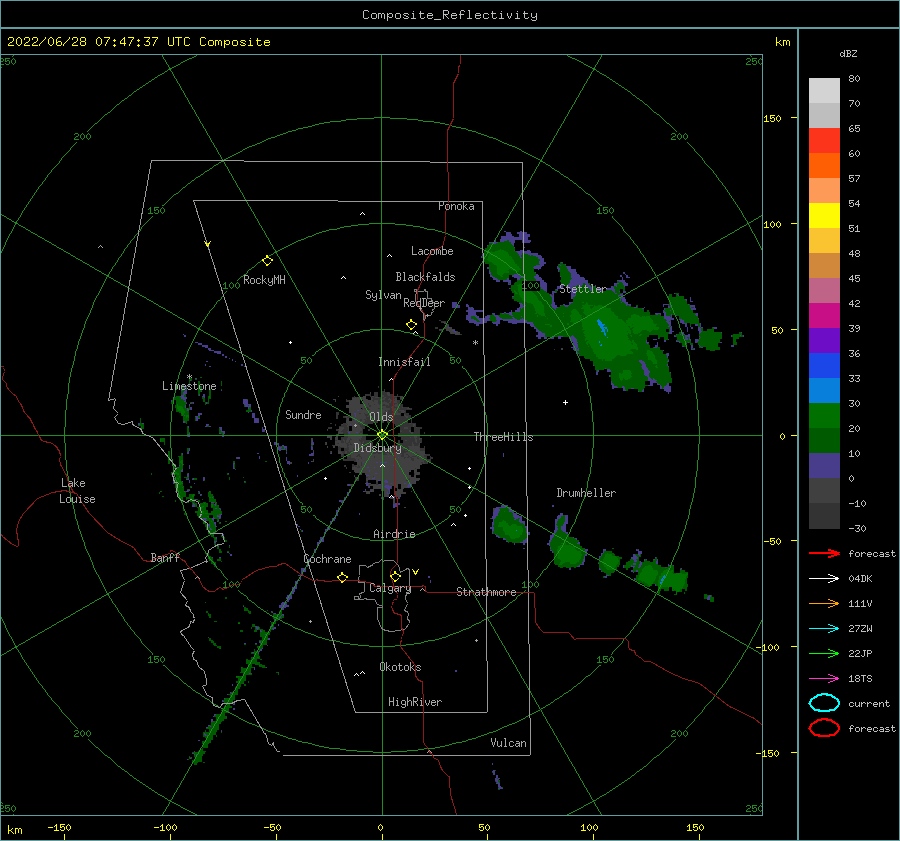Select the purple swatch between 39 and 36

point(824,340)
